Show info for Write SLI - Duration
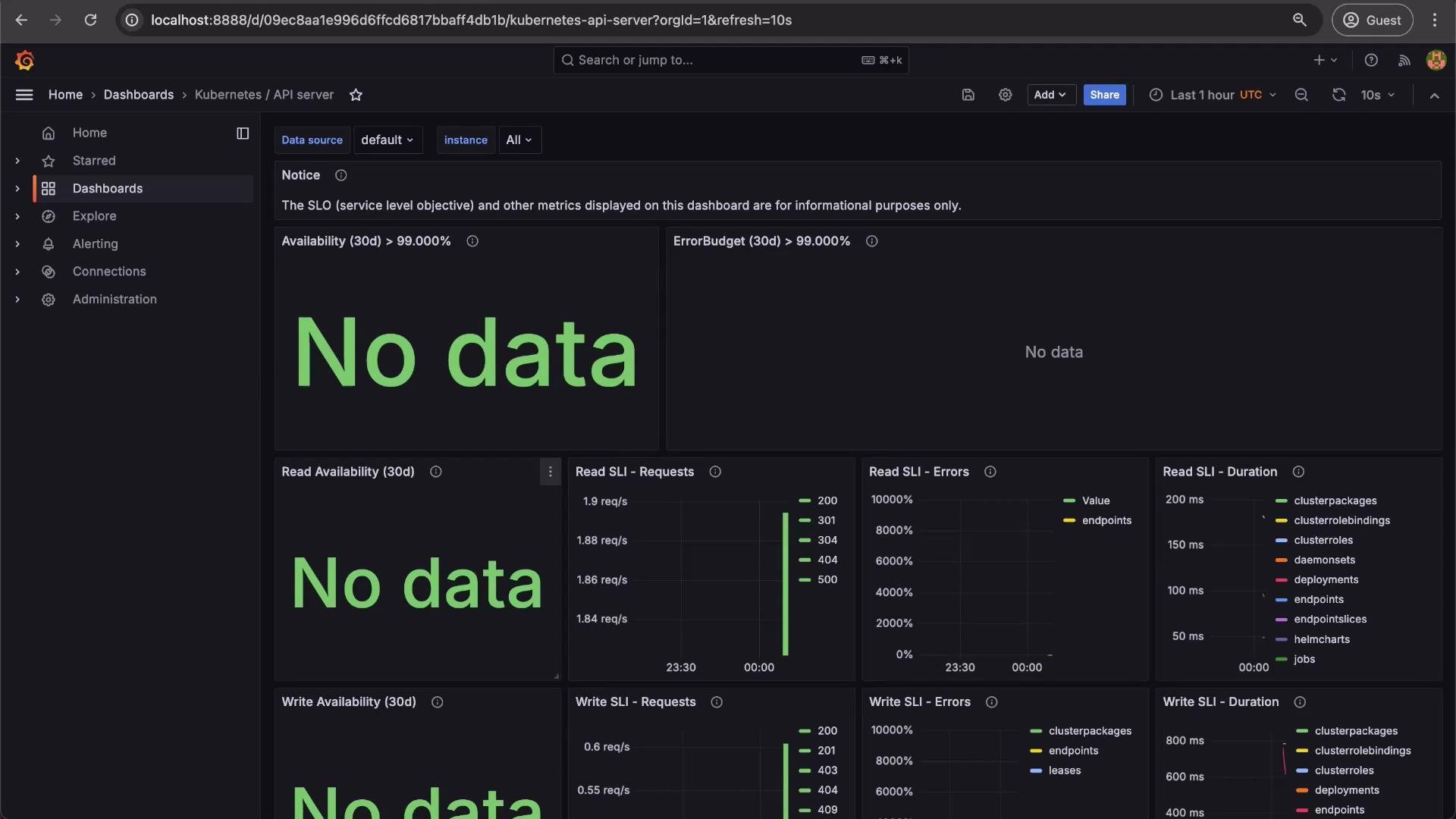This screenshot has height=819, width=1456. click(x=1300, y=702)
